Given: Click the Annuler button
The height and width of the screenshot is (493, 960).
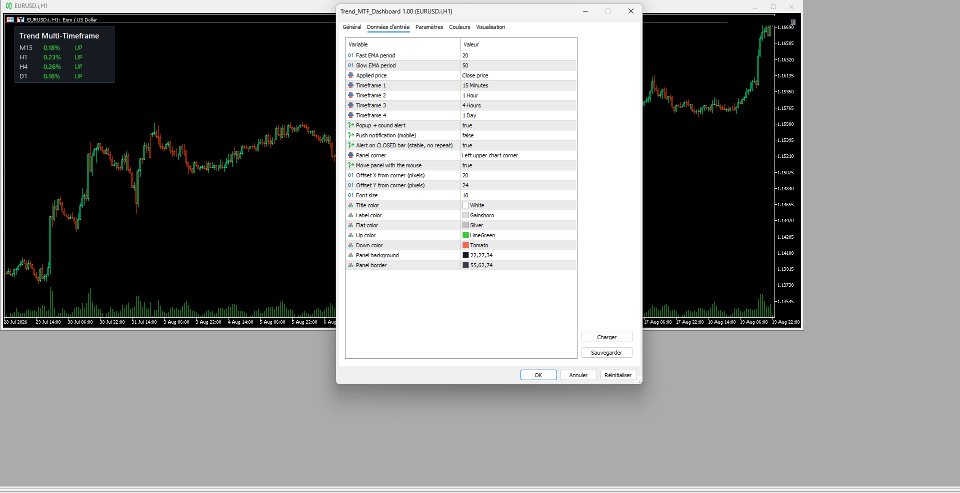Looking at the screenshot, I should click(578, 375).
